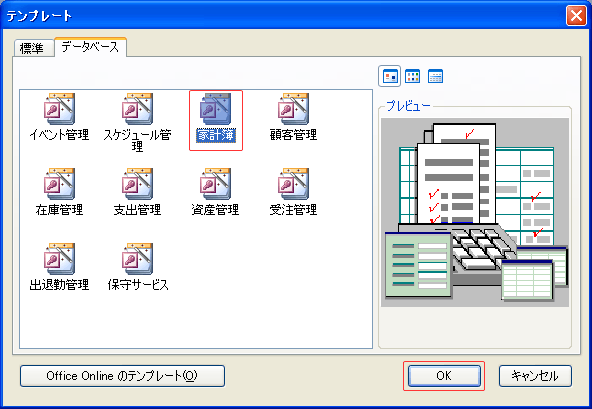Select the 保守サービス template icon

coord(137,259)
